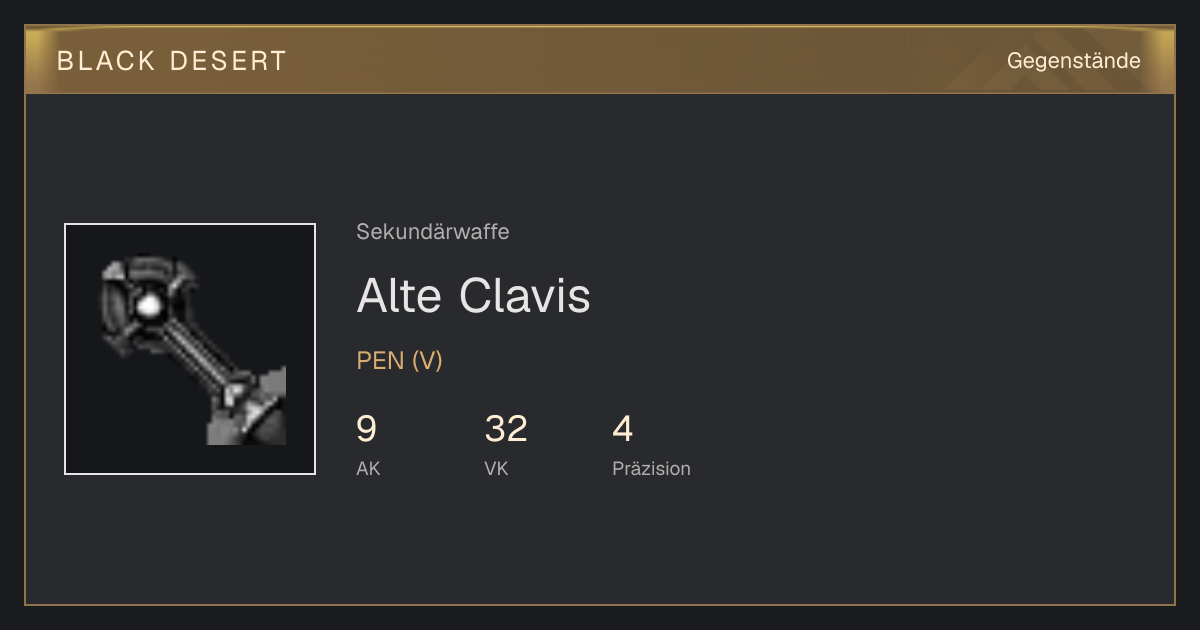1200x630 pixels.
Task: Click the glowing orb on the Clavis icon
Action: (x=150, y=304)
